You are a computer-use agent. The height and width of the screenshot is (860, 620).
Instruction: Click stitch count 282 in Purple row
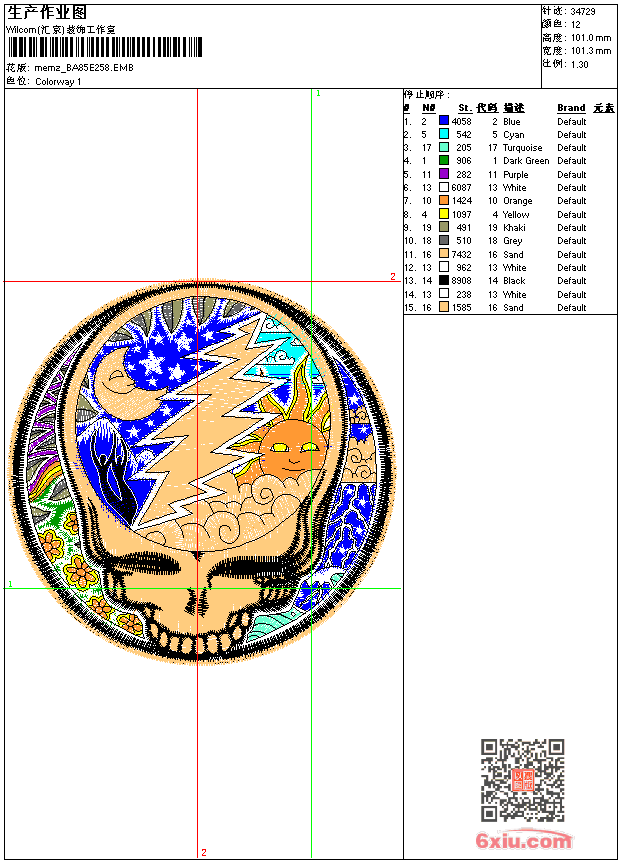click(x=464, y=174)
